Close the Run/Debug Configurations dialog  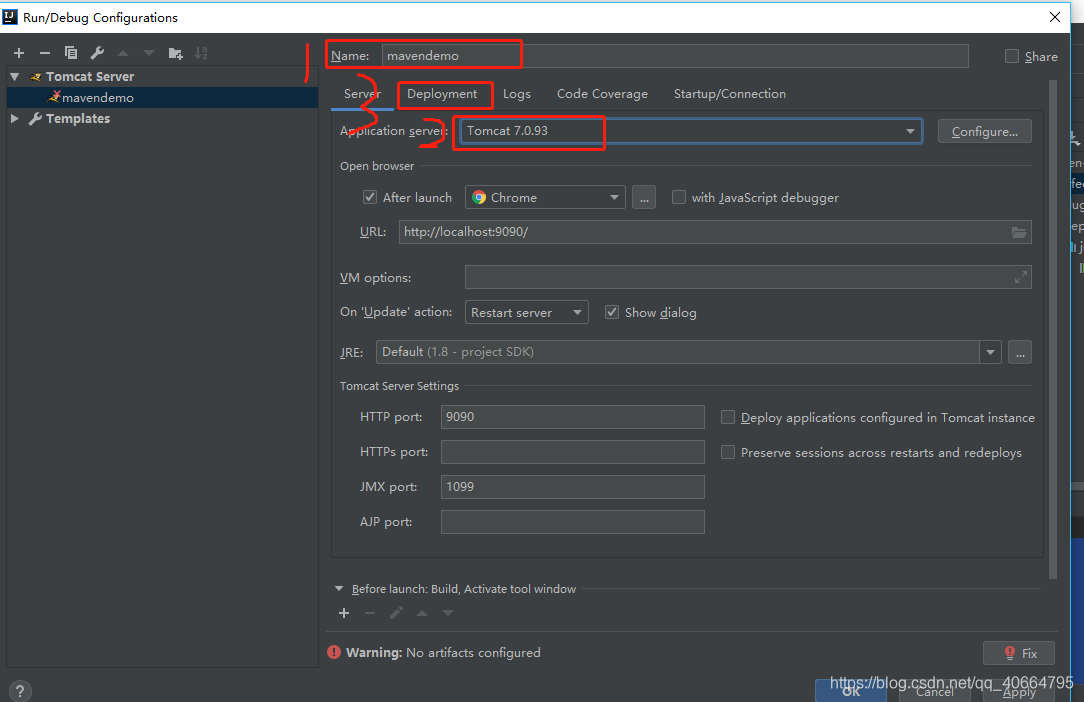[1054, 17]
